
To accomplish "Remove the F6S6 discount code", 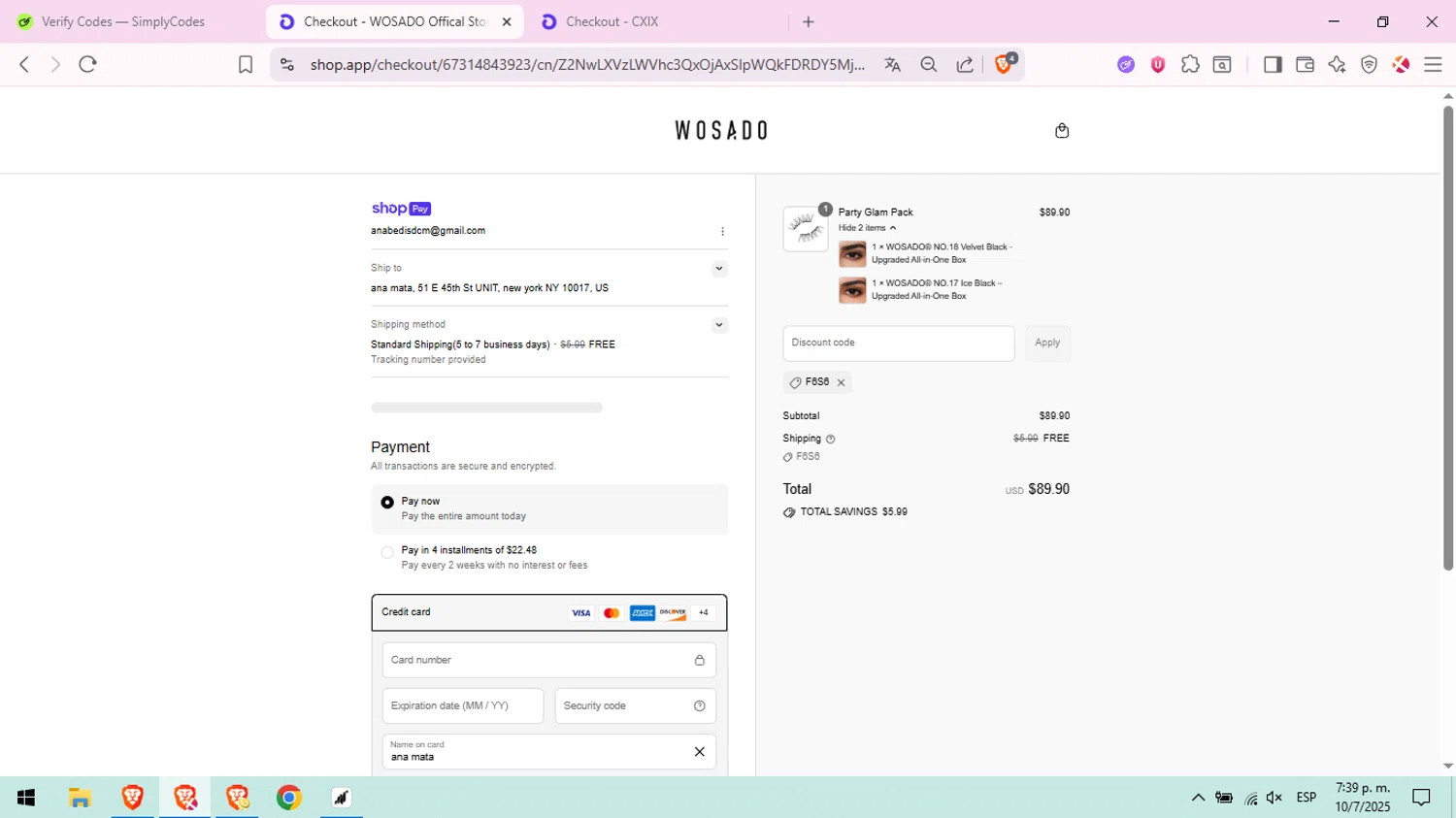I will (x=842, y=382).
